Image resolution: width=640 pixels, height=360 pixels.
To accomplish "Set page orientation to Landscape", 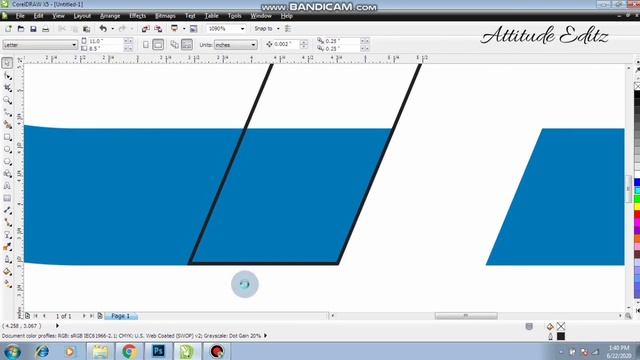I will pos(158,44).
